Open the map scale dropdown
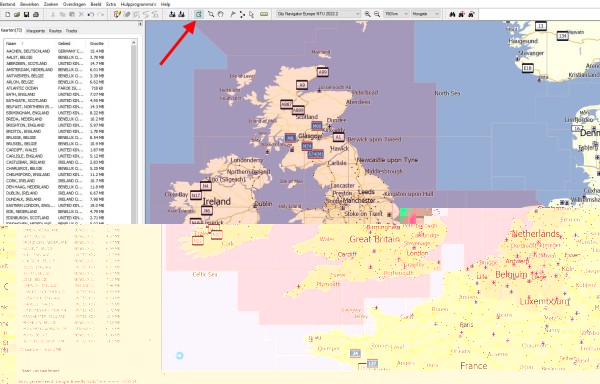Screen dimensions: 600x384 click(396, 14)
